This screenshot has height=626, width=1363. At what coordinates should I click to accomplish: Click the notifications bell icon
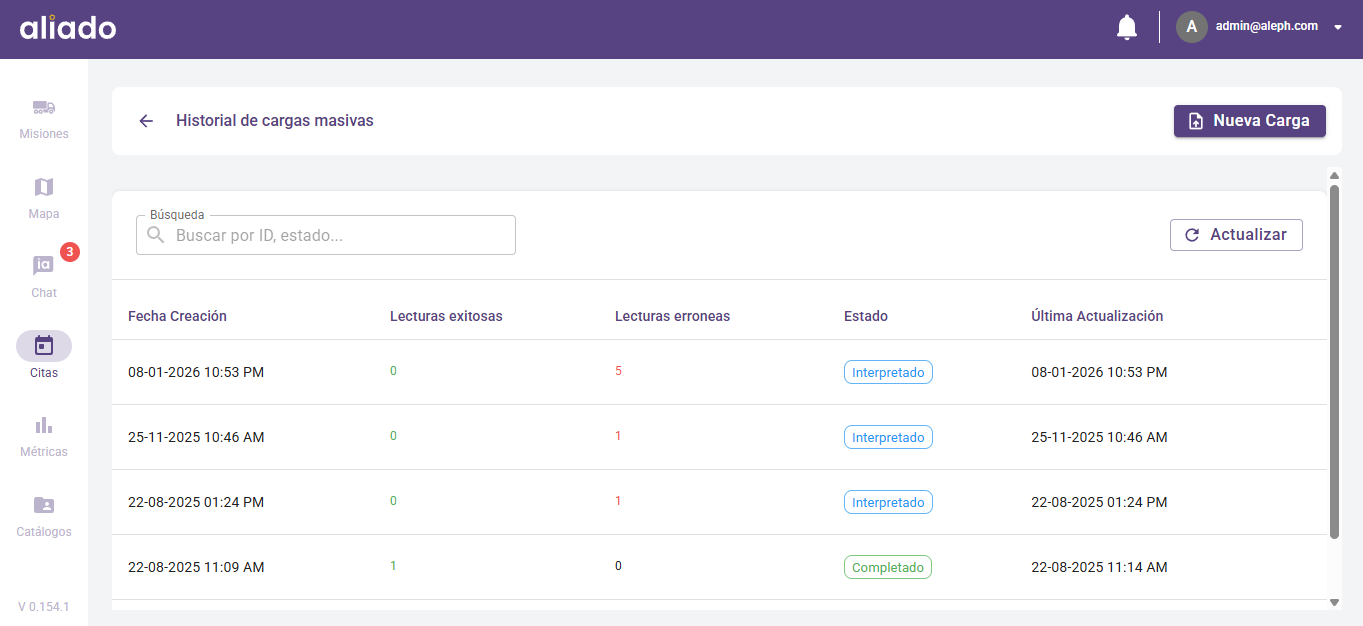click(x=1127, y=27)
